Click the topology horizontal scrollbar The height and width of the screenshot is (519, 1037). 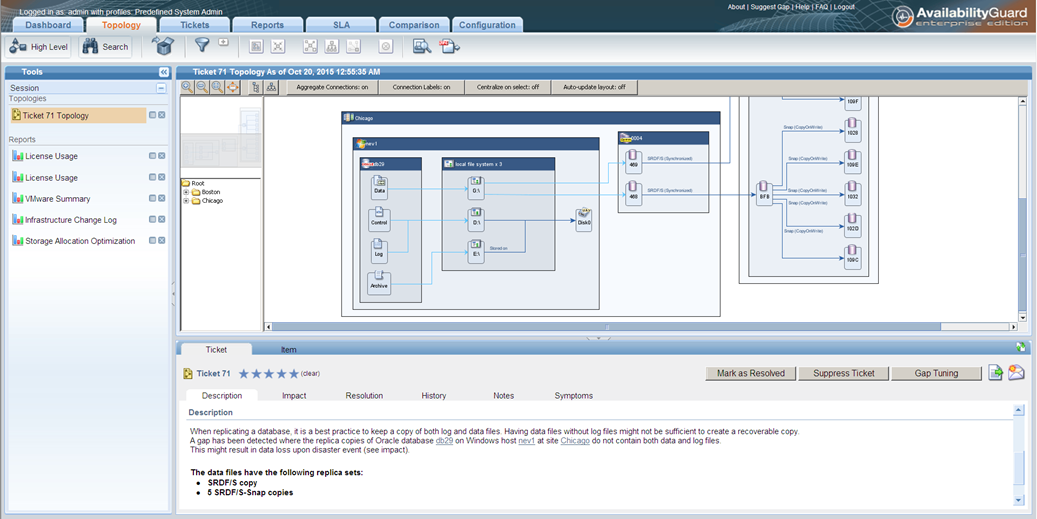[605, 327]
